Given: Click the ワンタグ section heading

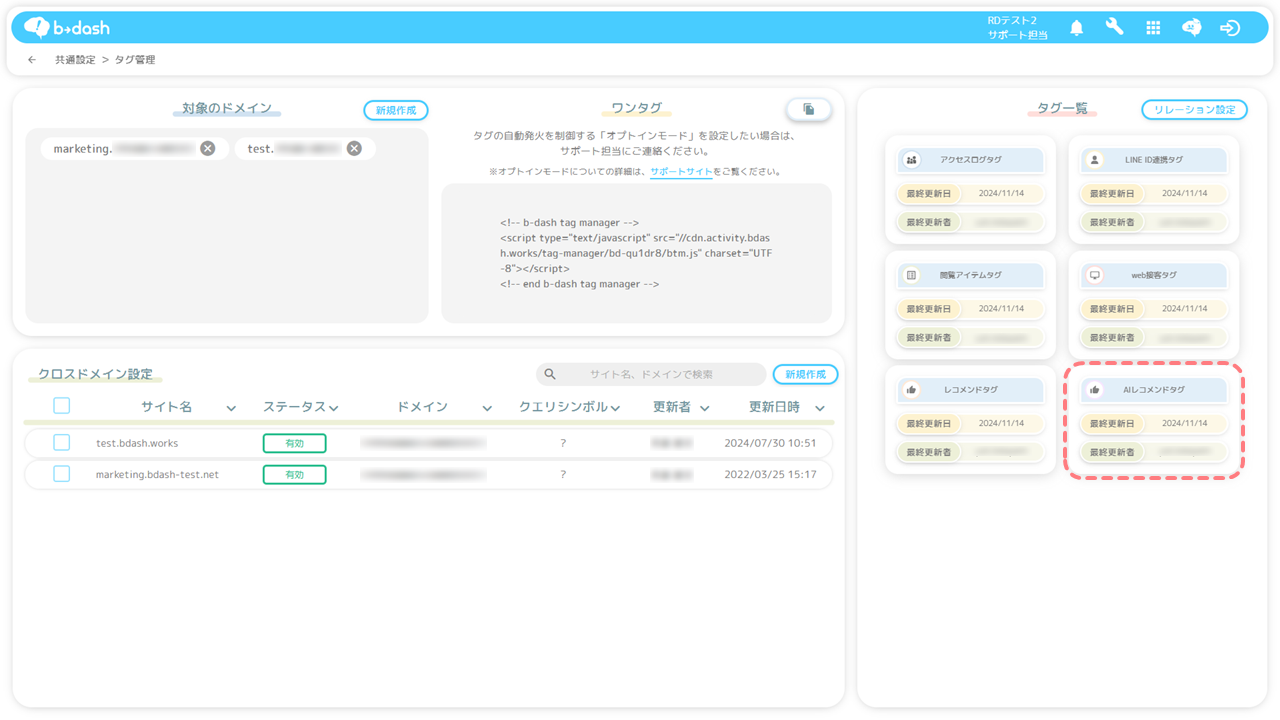Looking at the screenshot, I should coord(636,108).
